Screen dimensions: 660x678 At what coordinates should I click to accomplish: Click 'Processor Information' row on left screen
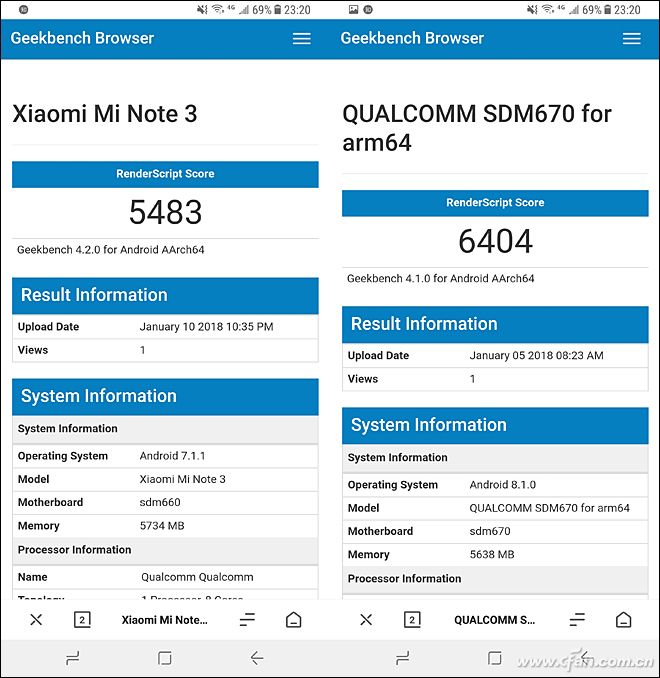pyautogui.click(x=165, y=550)
